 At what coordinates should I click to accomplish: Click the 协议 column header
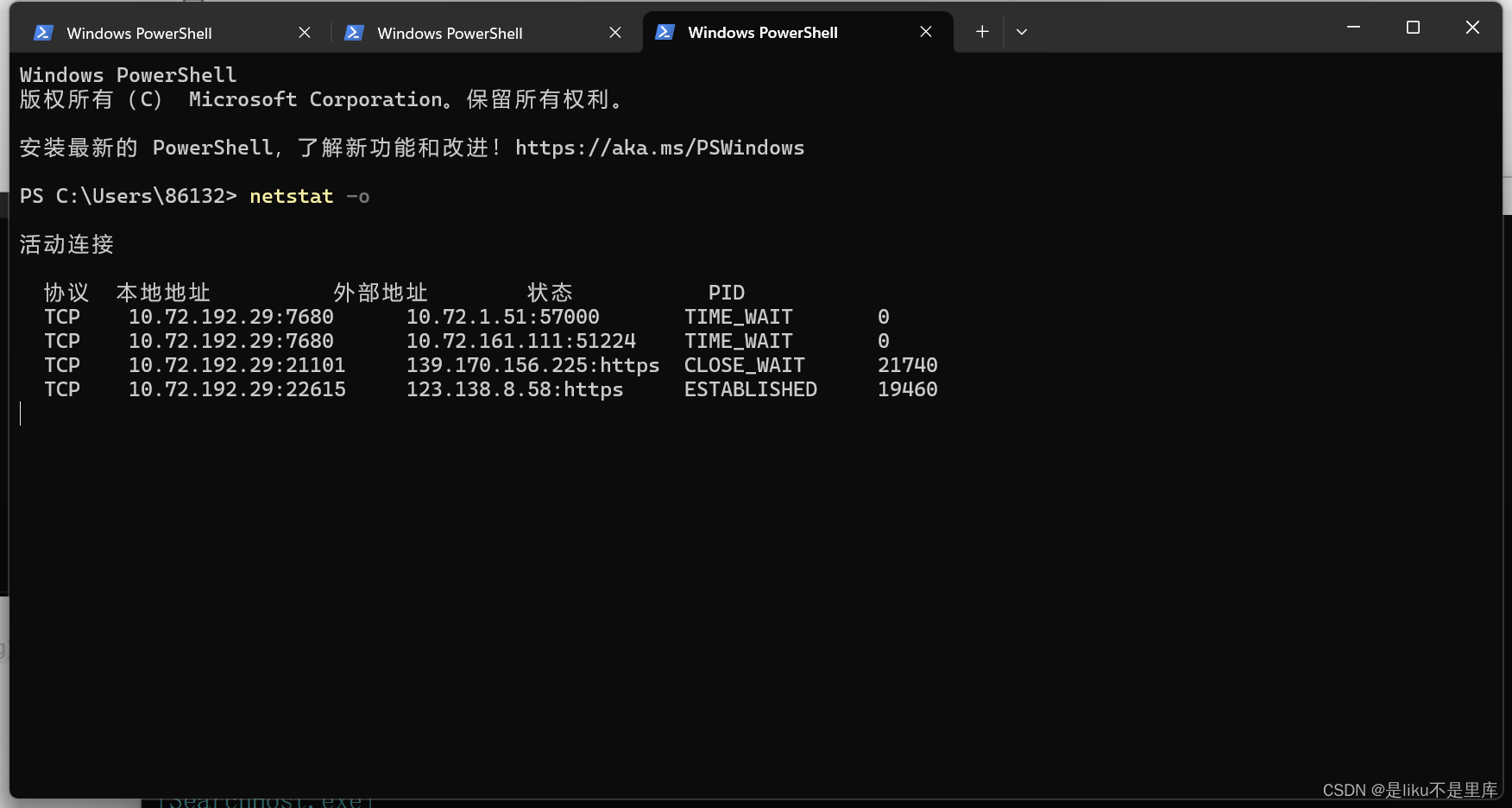pyautogui.click(x=67, y=293)
